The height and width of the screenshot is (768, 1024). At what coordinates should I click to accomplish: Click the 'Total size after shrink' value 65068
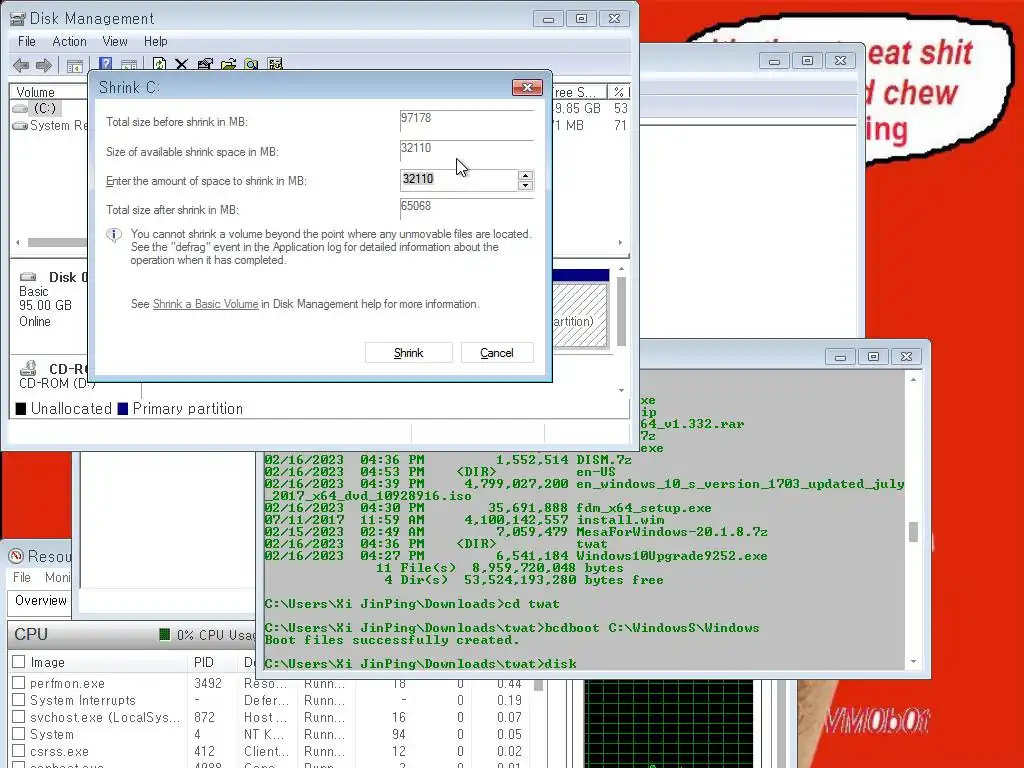[415, 206]
